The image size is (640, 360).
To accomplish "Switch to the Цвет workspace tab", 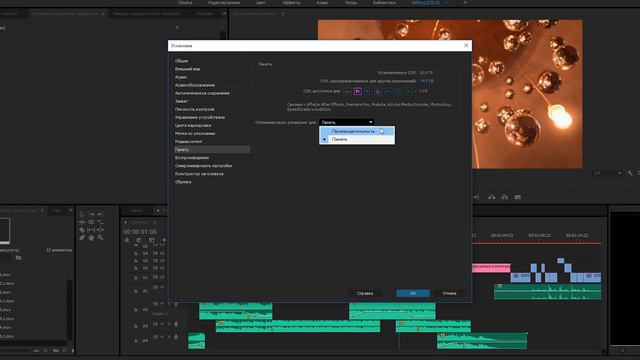I will pyautogui.click(x=260, y=2).
